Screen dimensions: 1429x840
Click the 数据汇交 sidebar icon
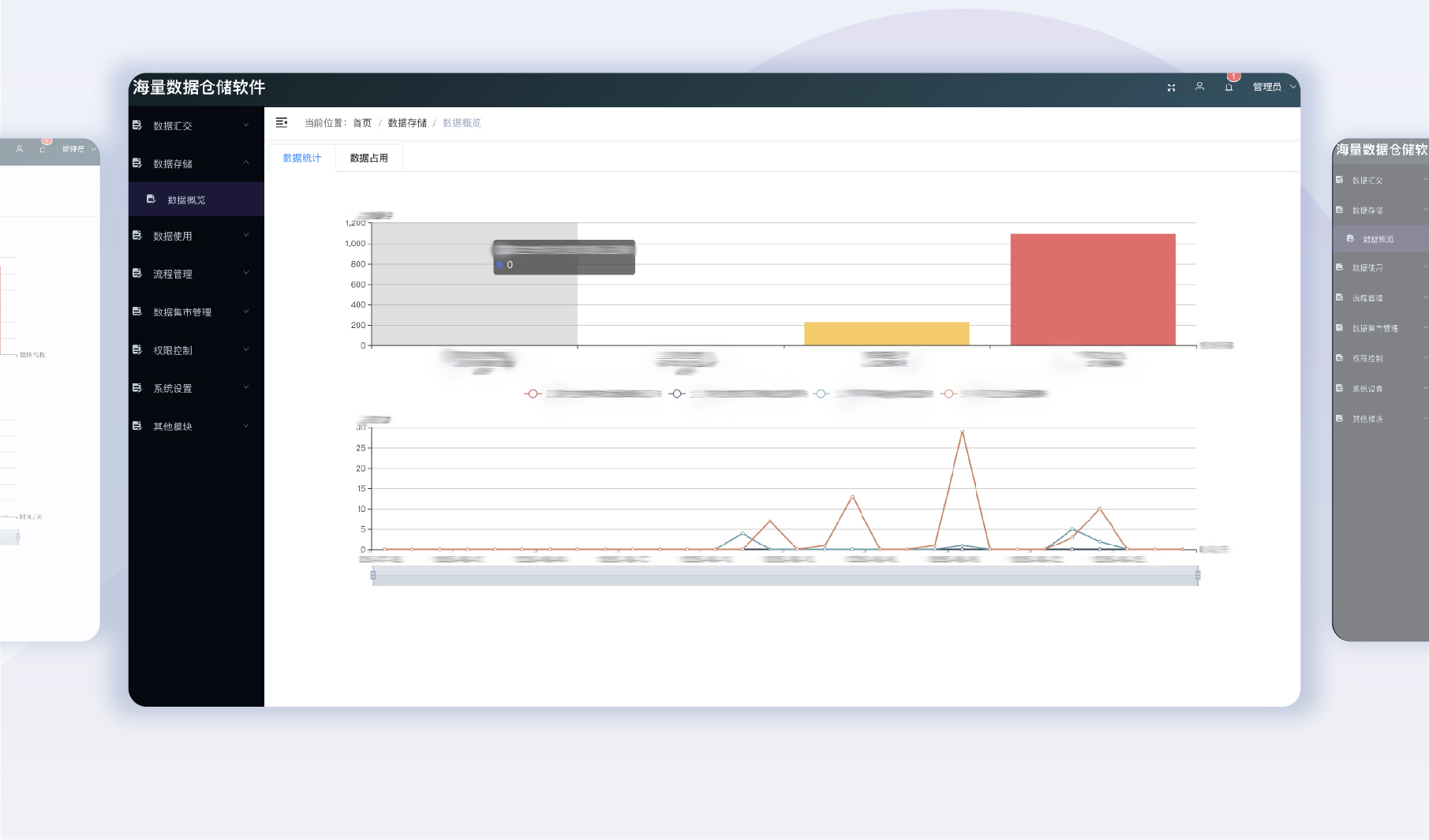point(137,125)
